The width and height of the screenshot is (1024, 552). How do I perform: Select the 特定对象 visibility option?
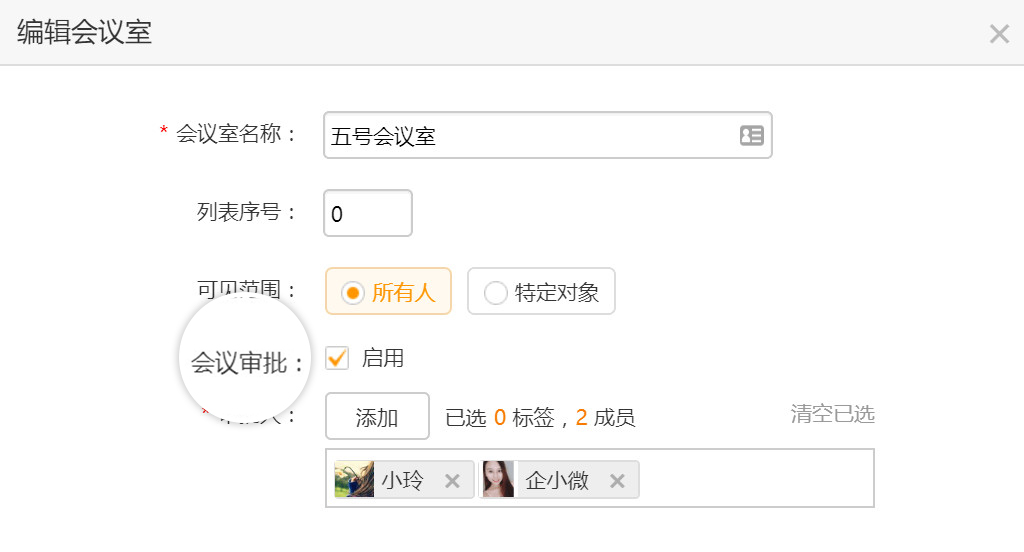[541, 291]
